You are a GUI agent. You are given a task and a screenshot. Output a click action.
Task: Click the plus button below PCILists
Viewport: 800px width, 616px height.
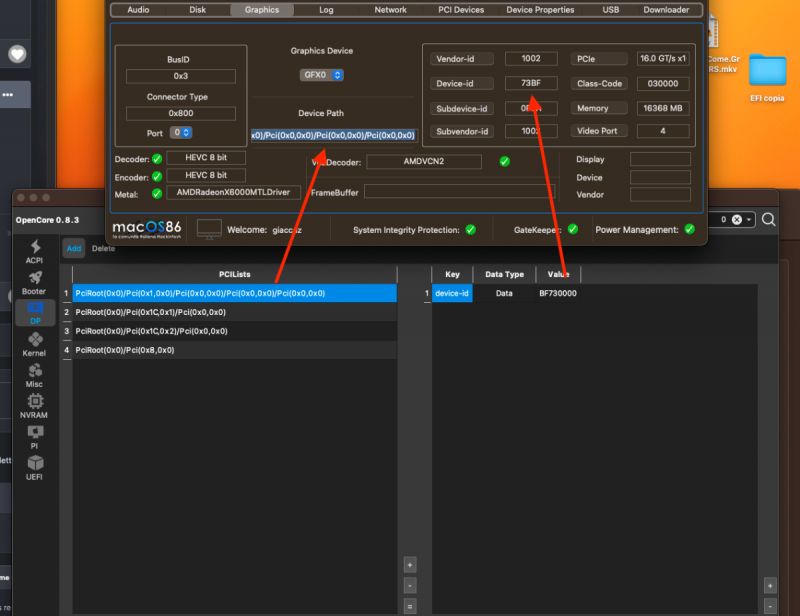pyautogui.click(x=410, y=565)
